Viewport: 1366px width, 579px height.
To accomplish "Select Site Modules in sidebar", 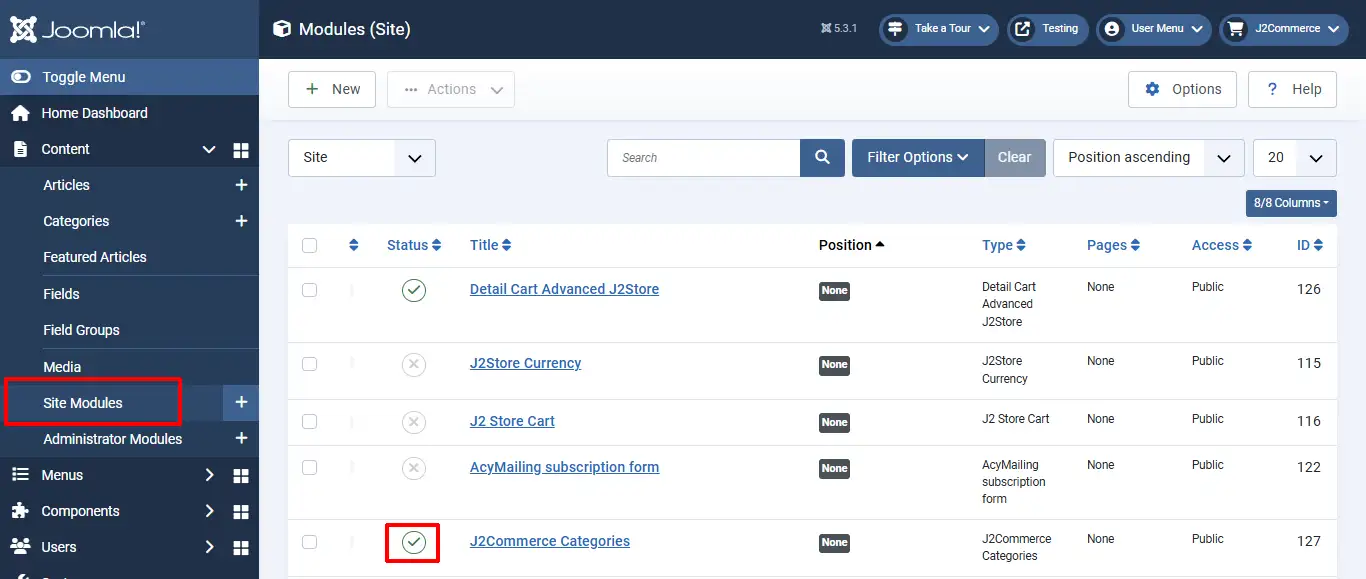I will (x=83, y=403).
